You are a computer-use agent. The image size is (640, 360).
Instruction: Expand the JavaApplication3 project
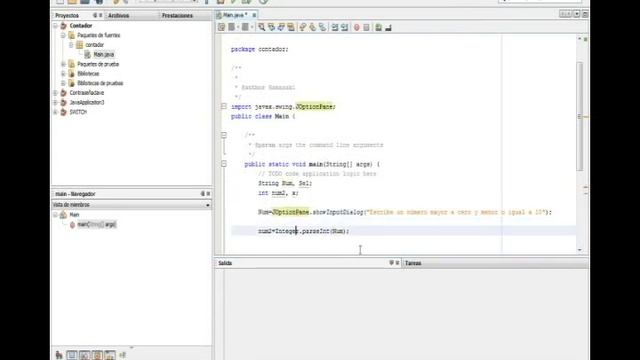click(56, 102)
